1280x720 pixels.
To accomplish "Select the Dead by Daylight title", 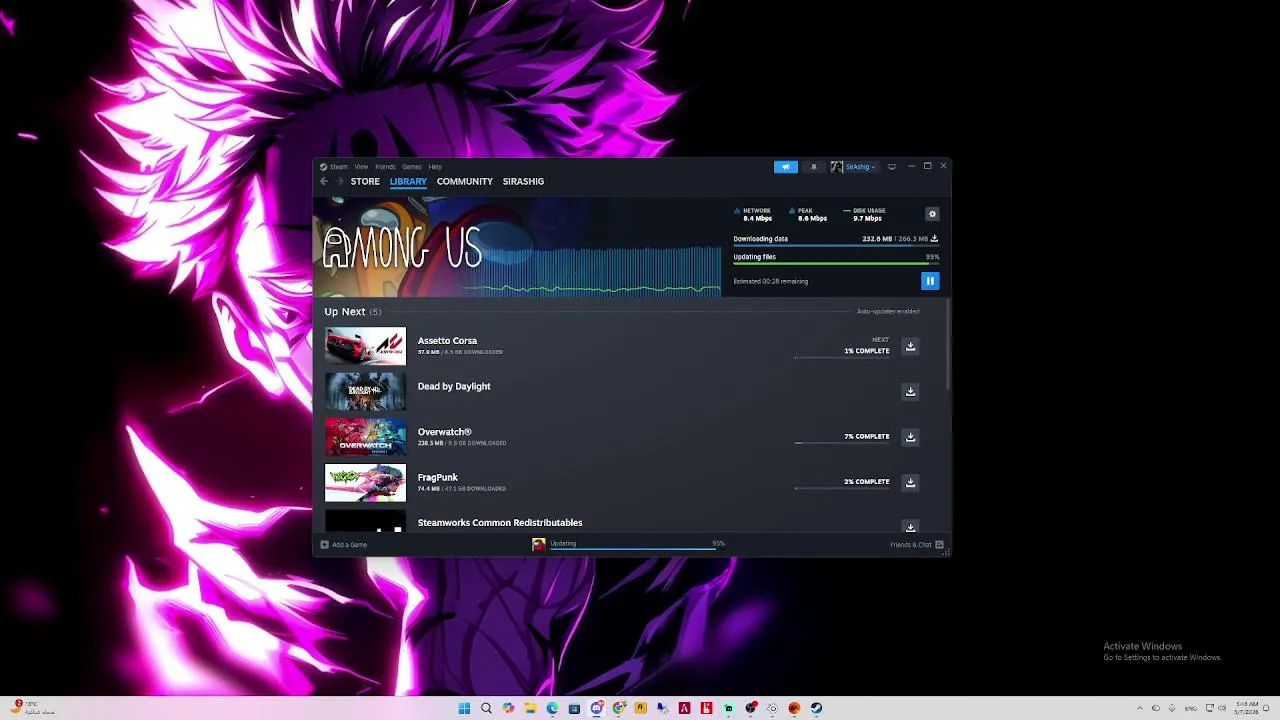I will coord(454,386).
